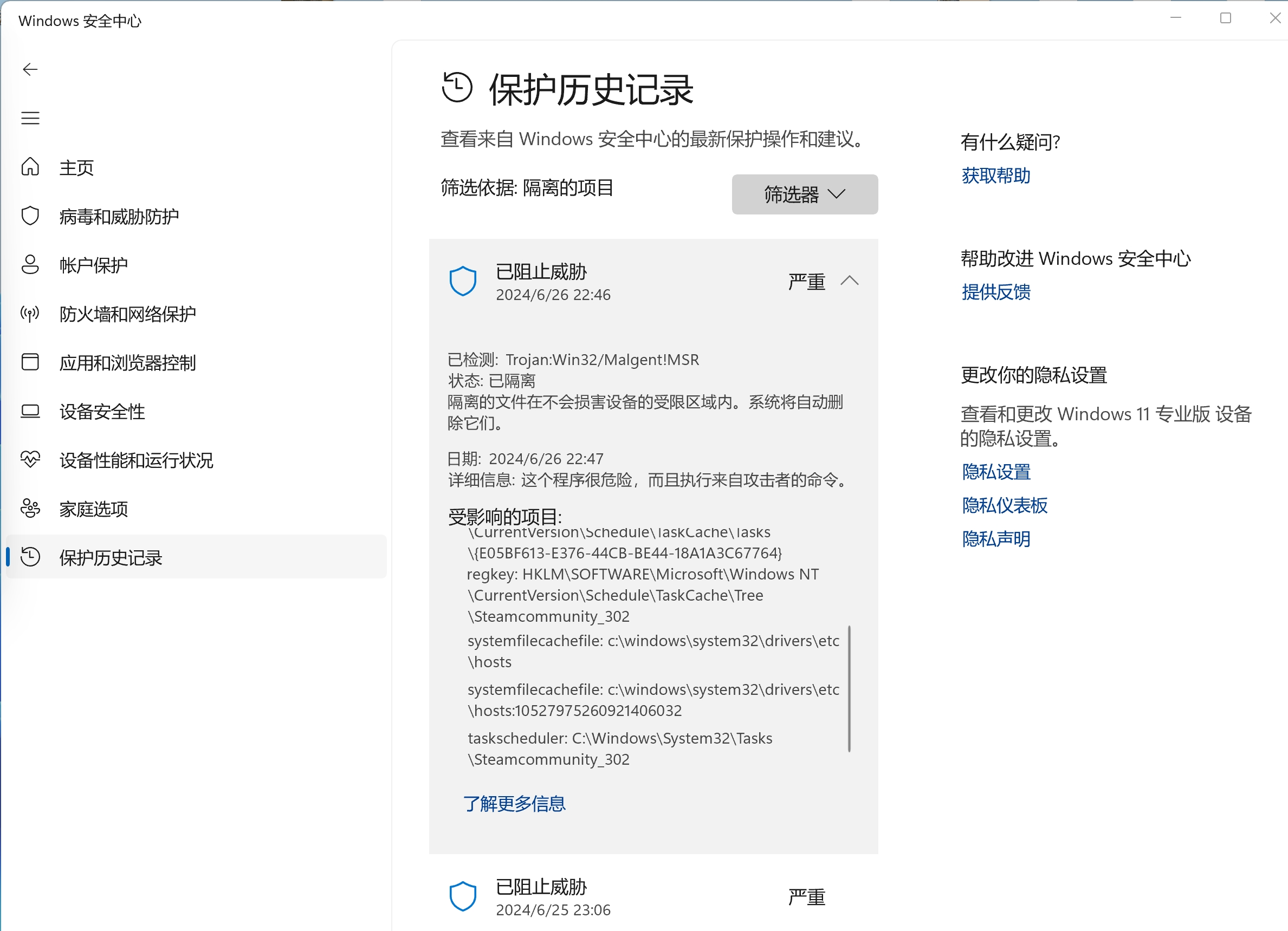Click the family icon for 家庭选项
This screenshot has width=1288, height=931.
pos(30,509)
